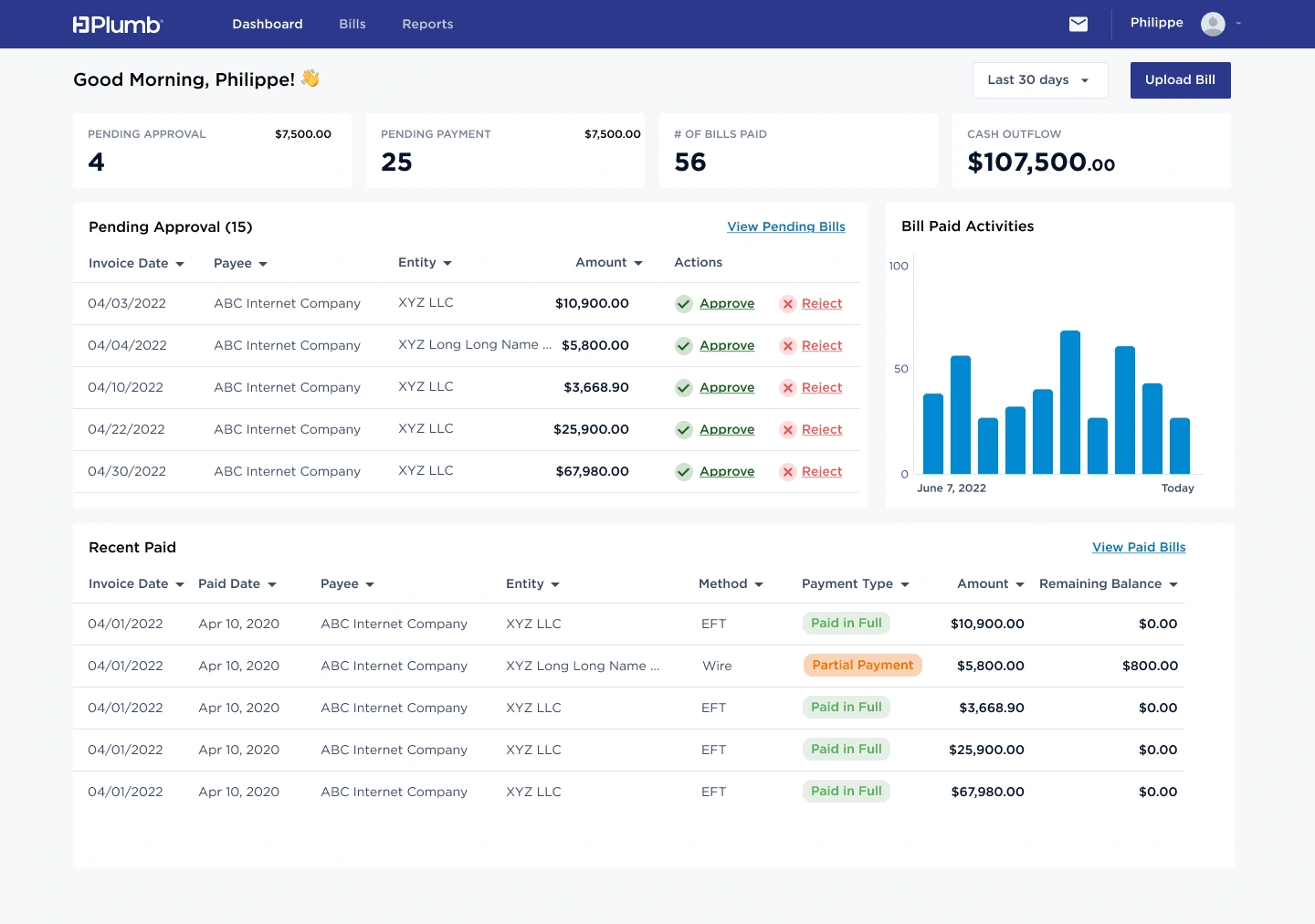Click red reject X icon for $25,900.00 pending bill

click(x=788, y=430)
